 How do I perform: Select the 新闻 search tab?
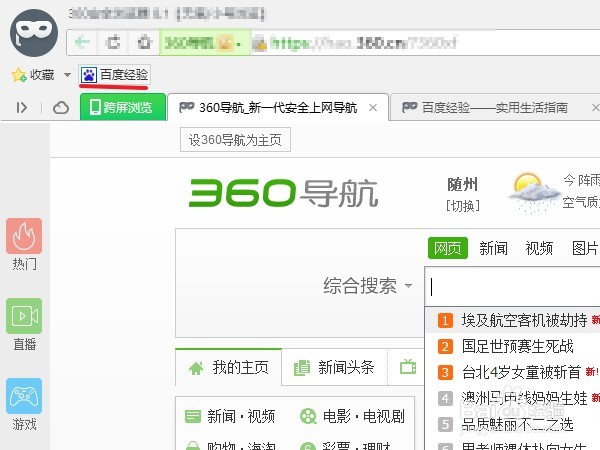point(493,248)
